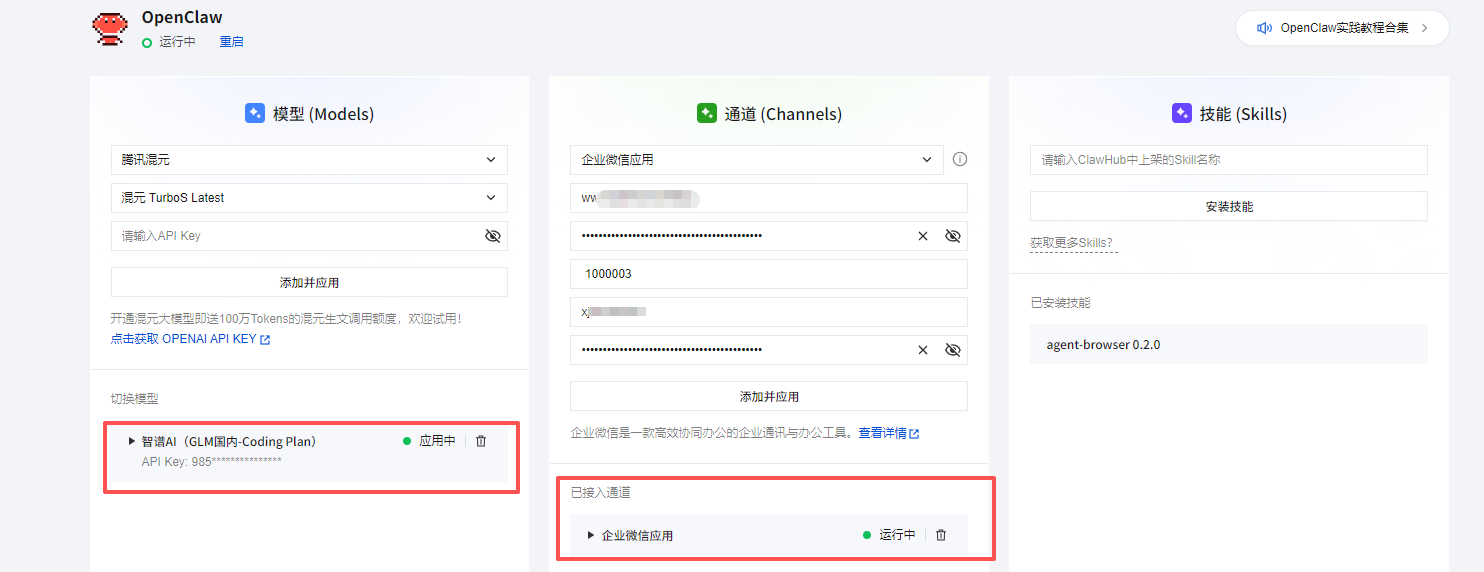The width and height of the screenshot is (1484, 572).
Task: Open the 腾讯混元 provider dropdown
Action: tap(309, 160)
